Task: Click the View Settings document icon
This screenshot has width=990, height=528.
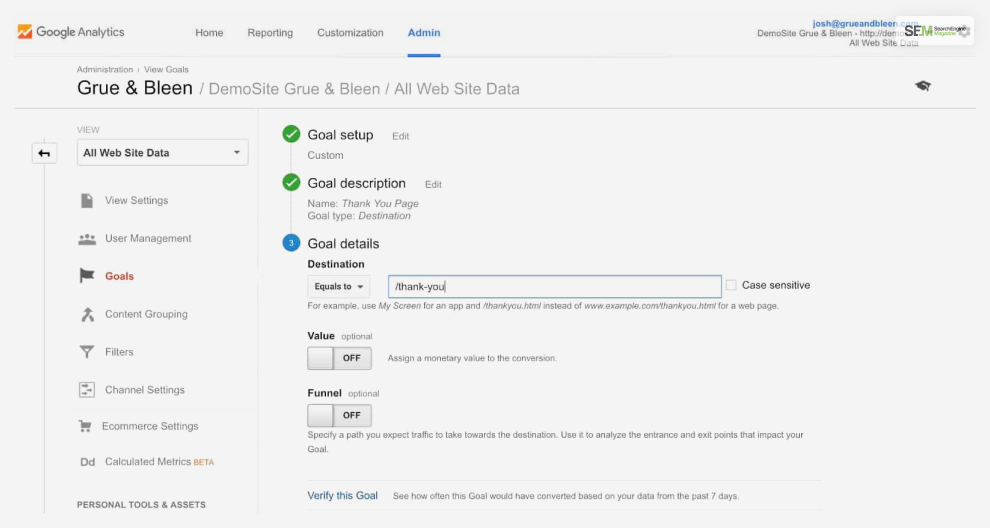Action: (87, 200)
